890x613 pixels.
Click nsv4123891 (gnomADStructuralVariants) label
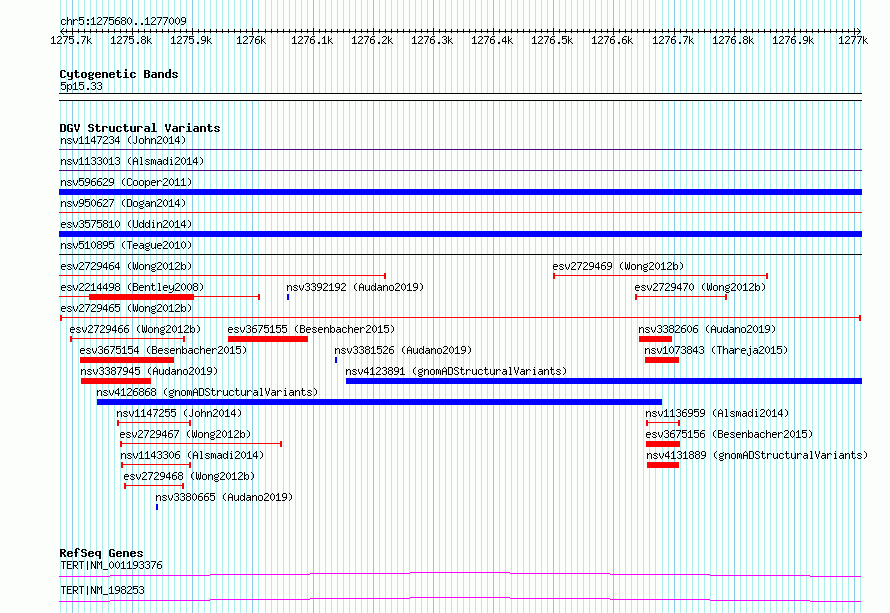click(x=456, y=371)
